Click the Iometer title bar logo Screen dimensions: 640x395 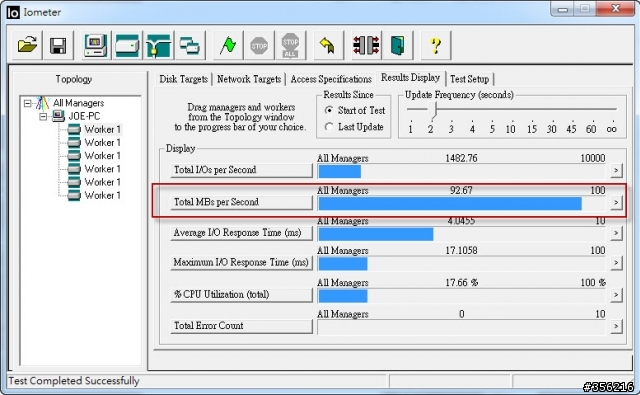click(13, 12)
